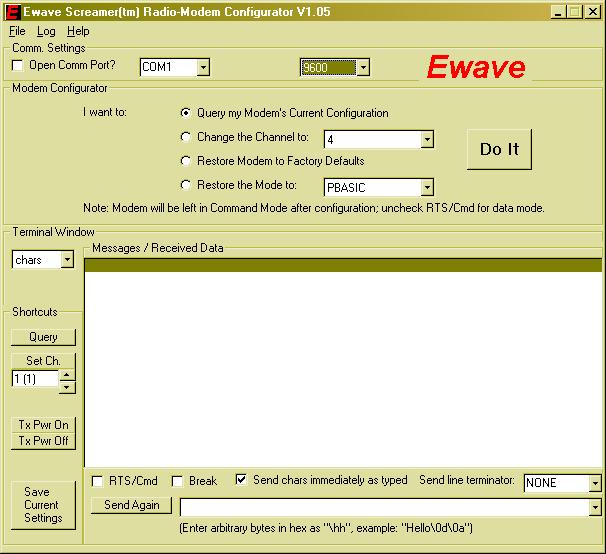This screenshot has width=606, height=554.
Task: Open the send text history dropdown arrow
Action: 595,507
